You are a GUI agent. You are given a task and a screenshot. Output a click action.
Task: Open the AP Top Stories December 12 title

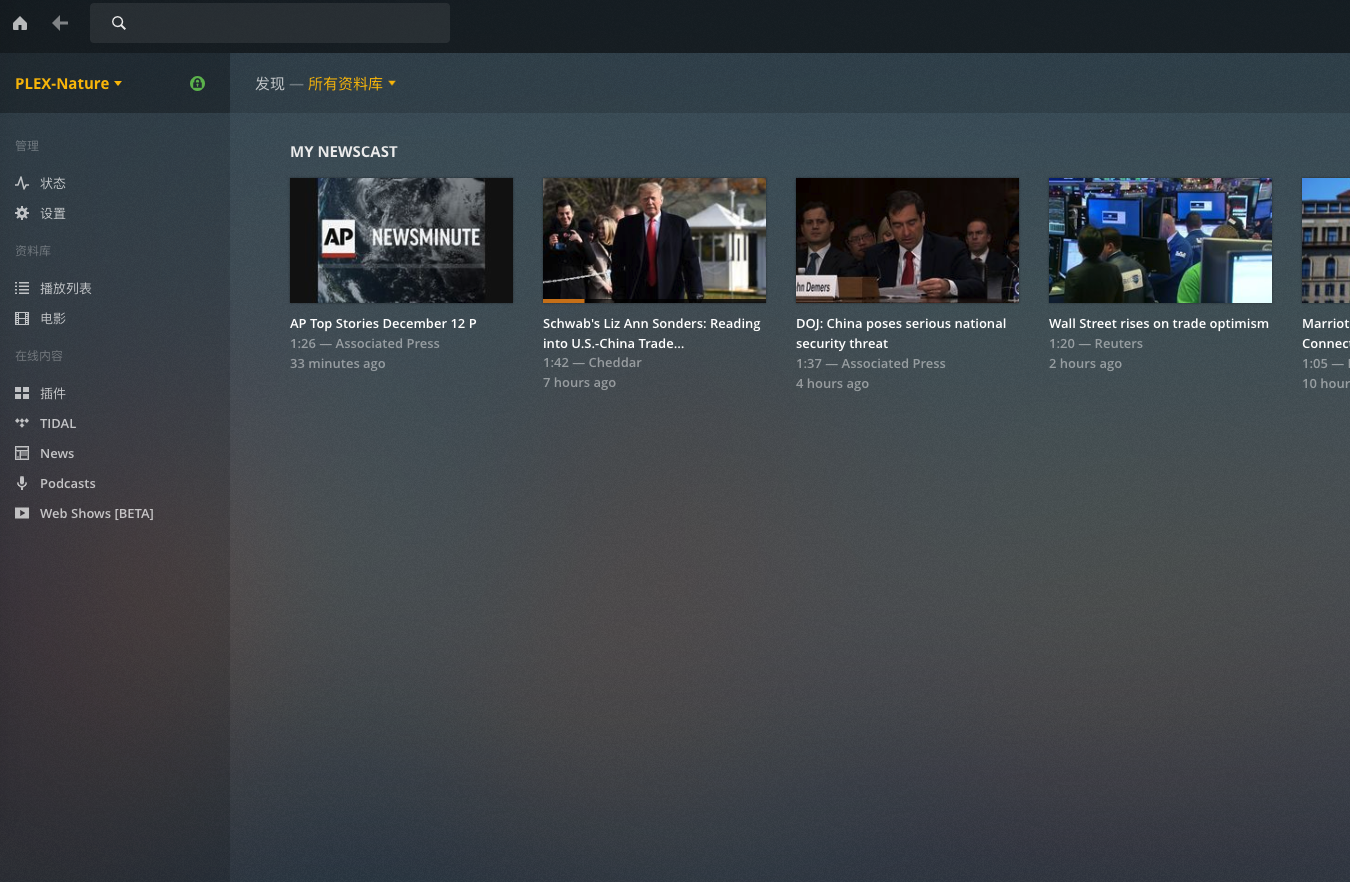[383, 323]
